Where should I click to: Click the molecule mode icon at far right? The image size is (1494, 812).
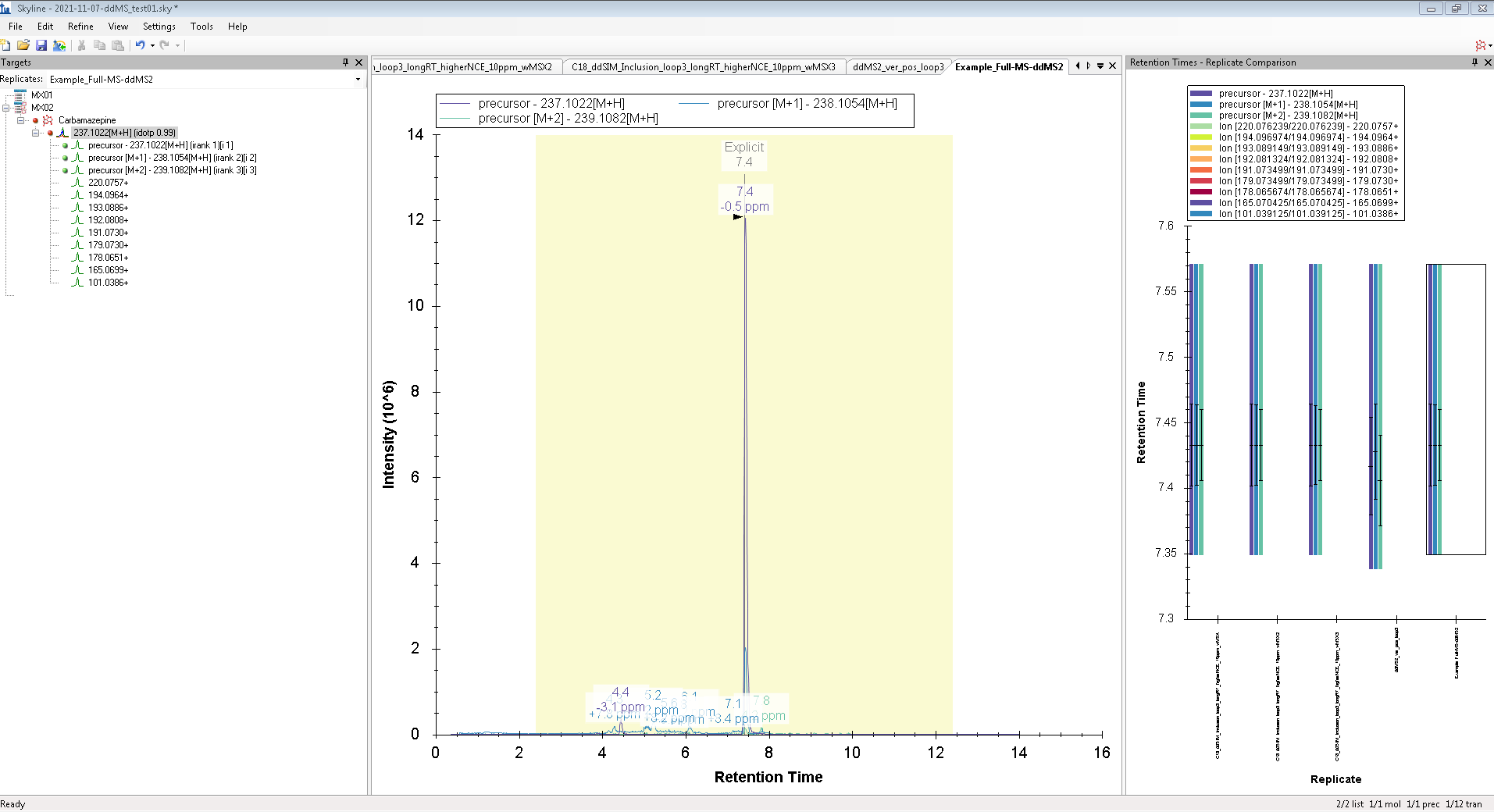click(x=1480, y=45)
